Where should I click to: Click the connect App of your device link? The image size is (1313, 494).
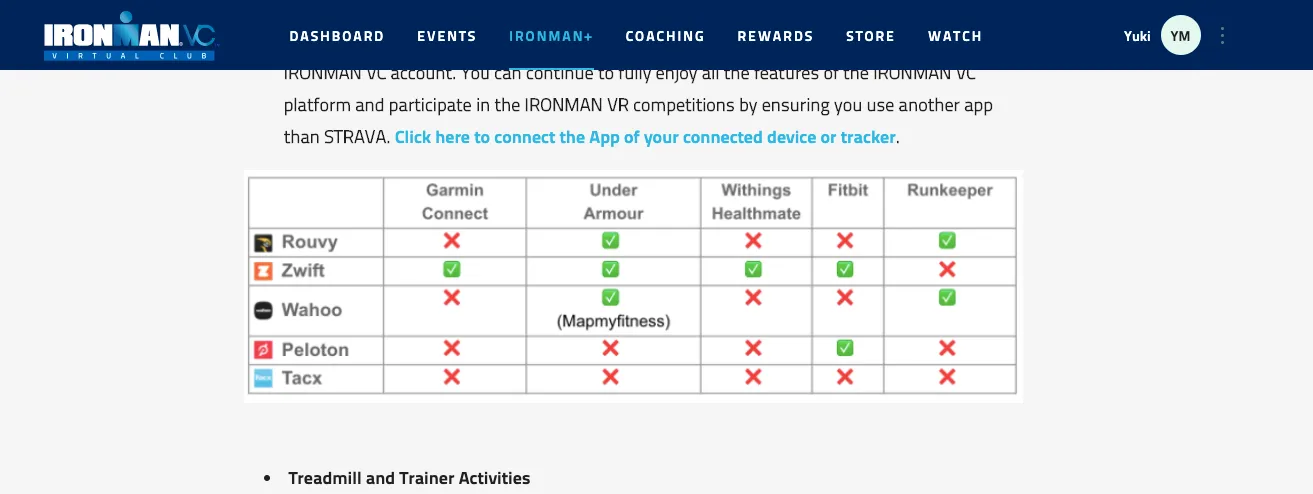pos(645,137)
